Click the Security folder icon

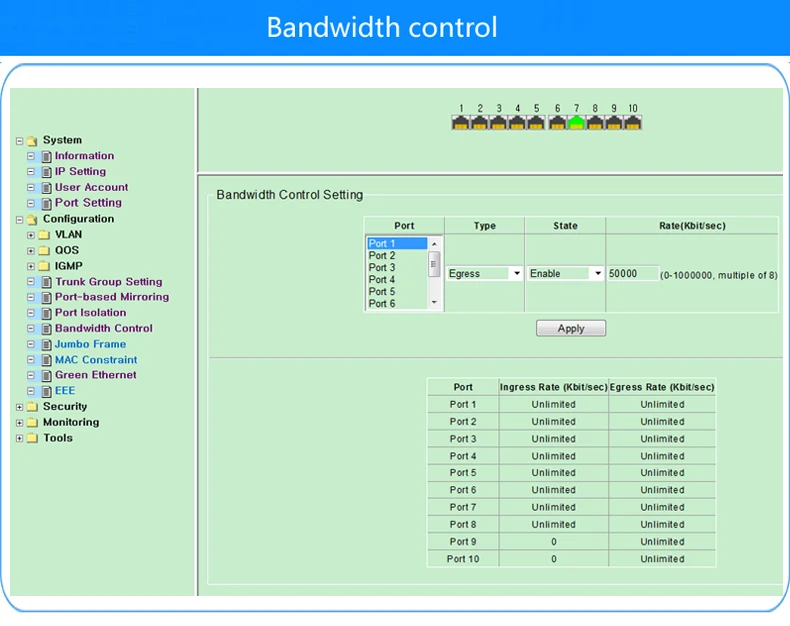[x=32, y=407]
